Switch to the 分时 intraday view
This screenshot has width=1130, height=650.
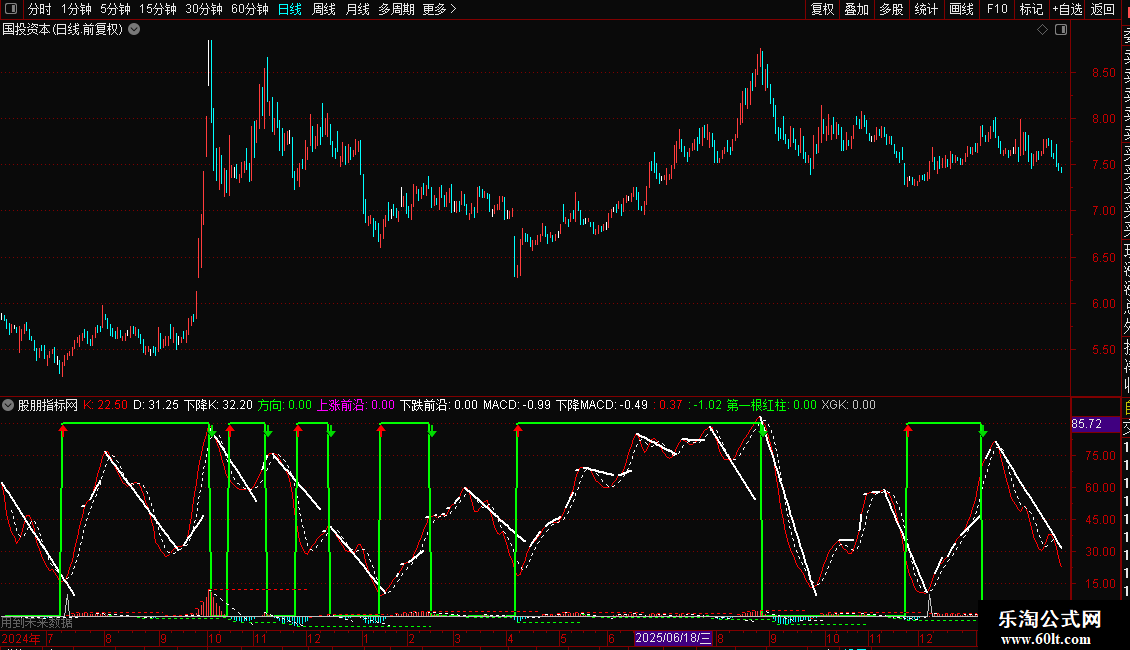pos(40,9)
